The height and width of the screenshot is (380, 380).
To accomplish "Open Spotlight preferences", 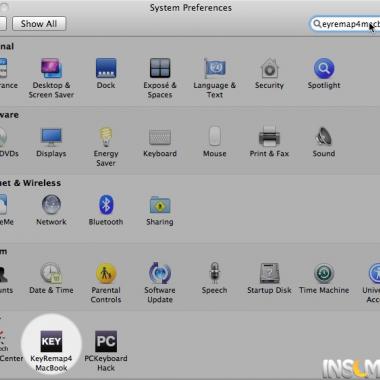I will pyautogui.click(x=324, y=73).
